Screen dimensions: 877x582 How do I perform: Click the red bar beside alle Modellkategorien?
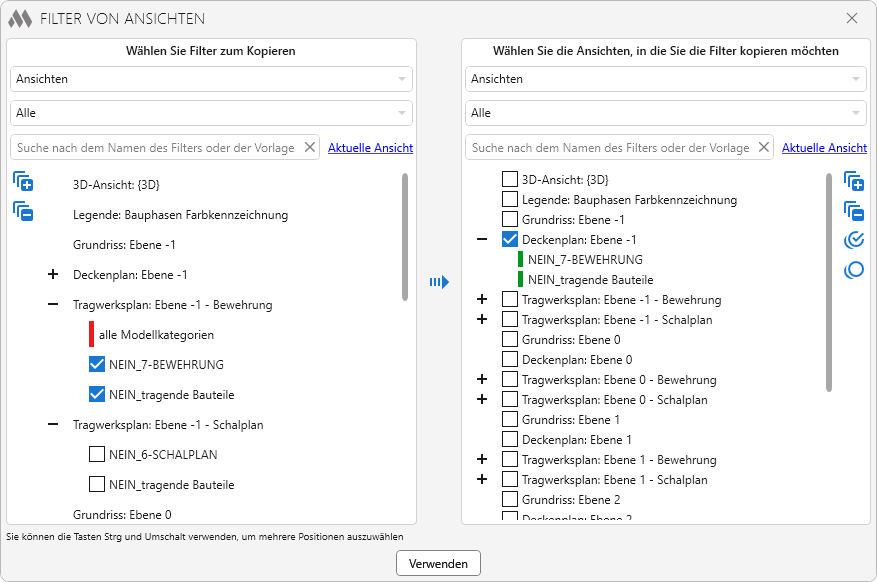tap(91, 334)
